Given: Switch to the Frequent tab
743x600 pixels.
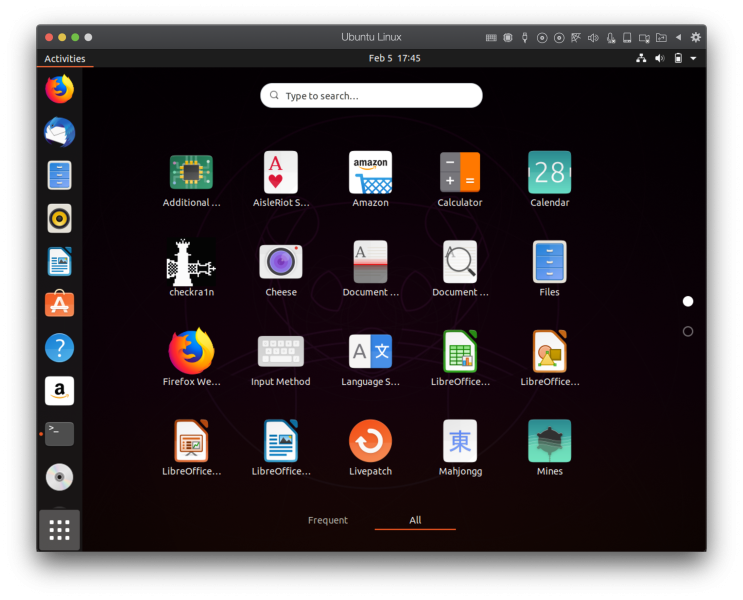Looking at the screenshot, I should 328,520.
